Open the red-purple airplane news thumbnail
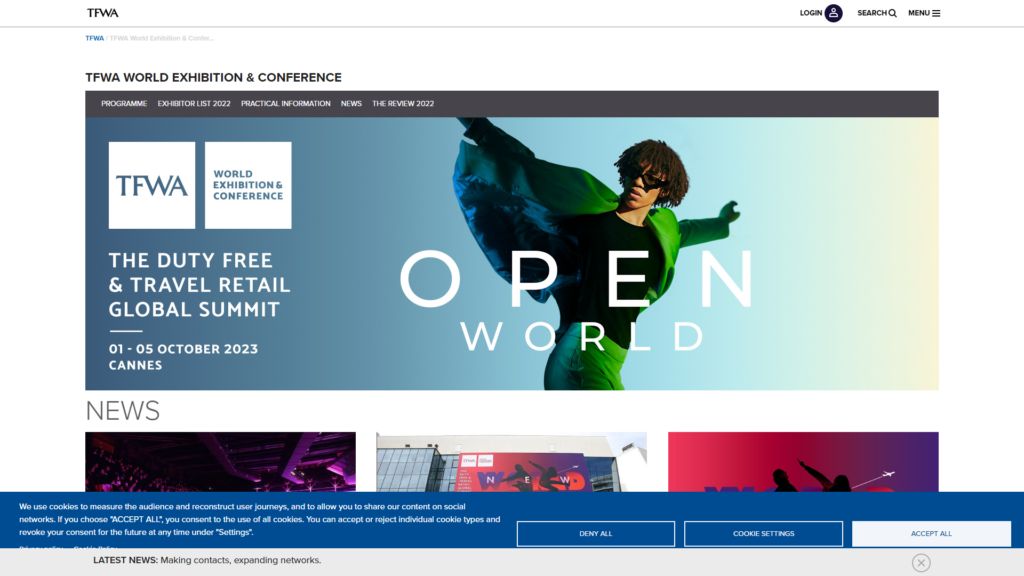Screen dimensions: 1024x576 803,462
